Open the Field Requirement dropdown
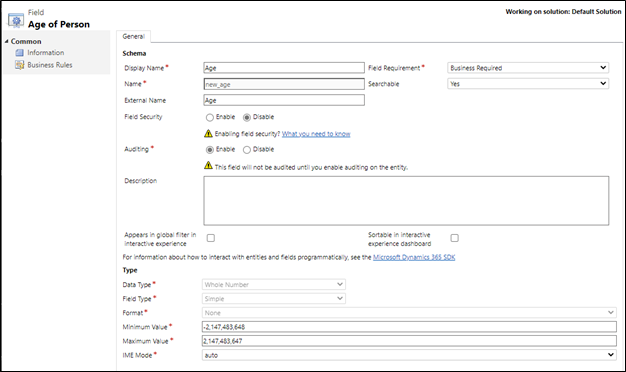This screenshot has width=626, height=372. (x=528, y=68)
